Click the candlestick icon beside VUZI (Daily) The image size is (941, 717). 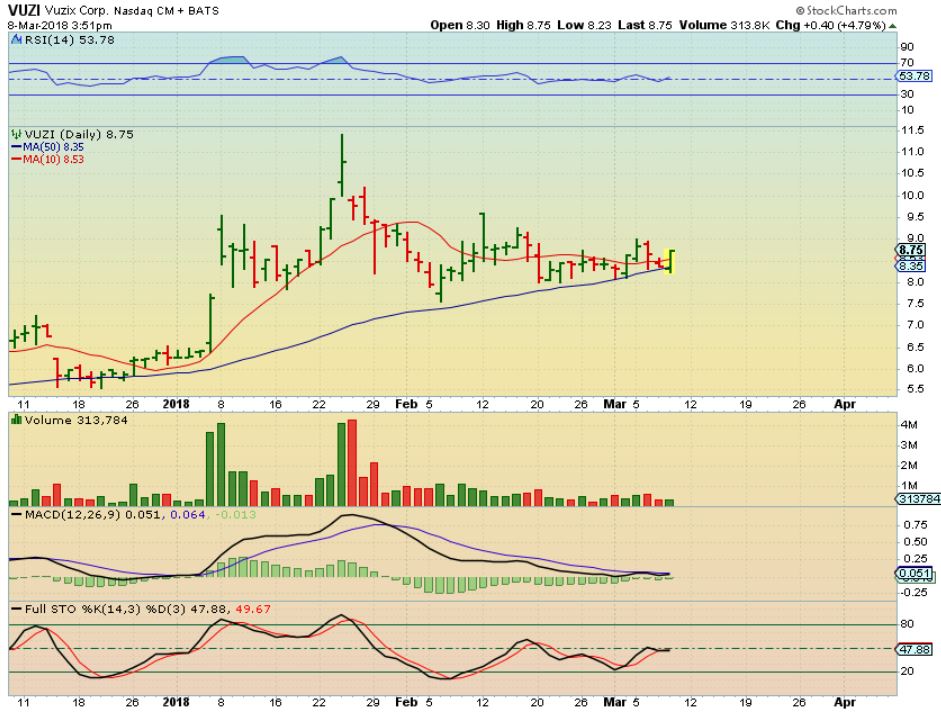(x=17, y=134)
